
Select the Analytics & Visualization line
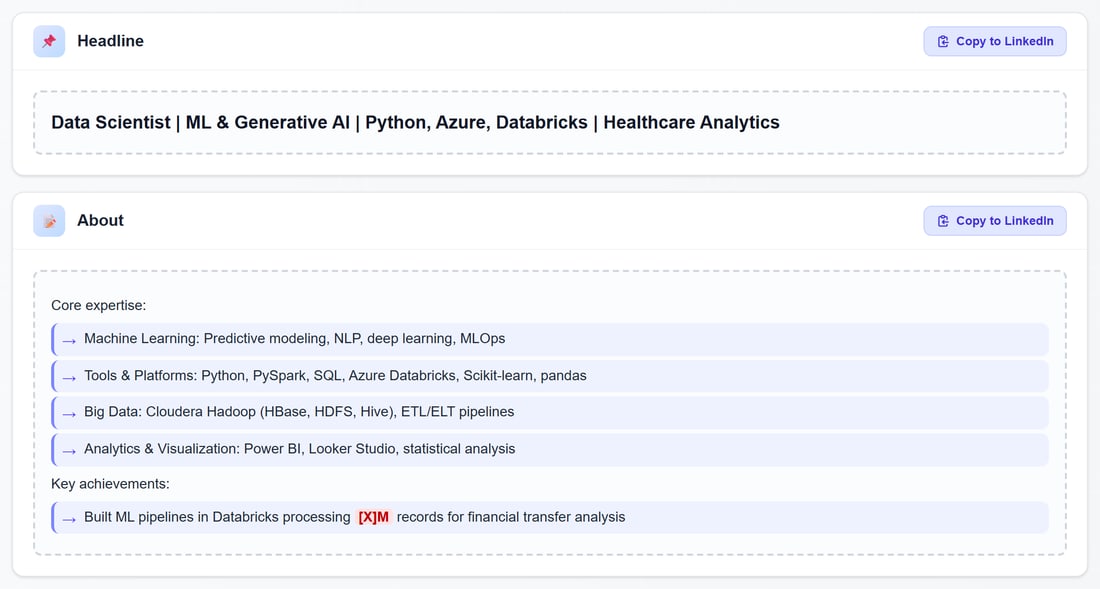pyautogui.click(x=550, y=449)
